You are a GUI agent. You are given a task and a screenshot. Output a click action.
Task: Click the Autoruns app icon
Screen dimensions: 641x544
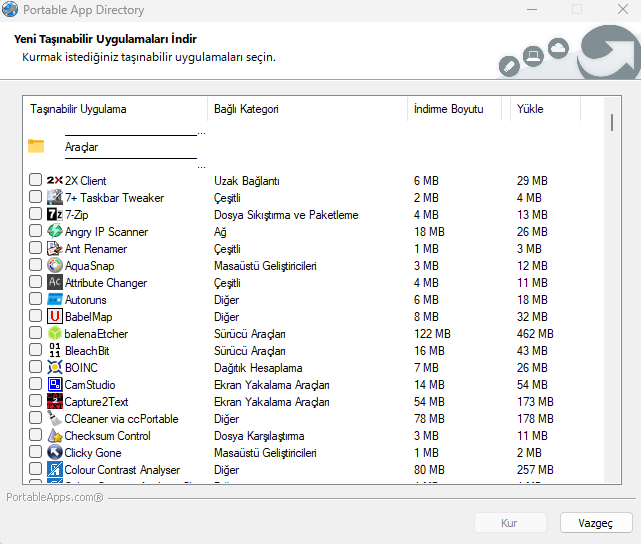(54, 300)
